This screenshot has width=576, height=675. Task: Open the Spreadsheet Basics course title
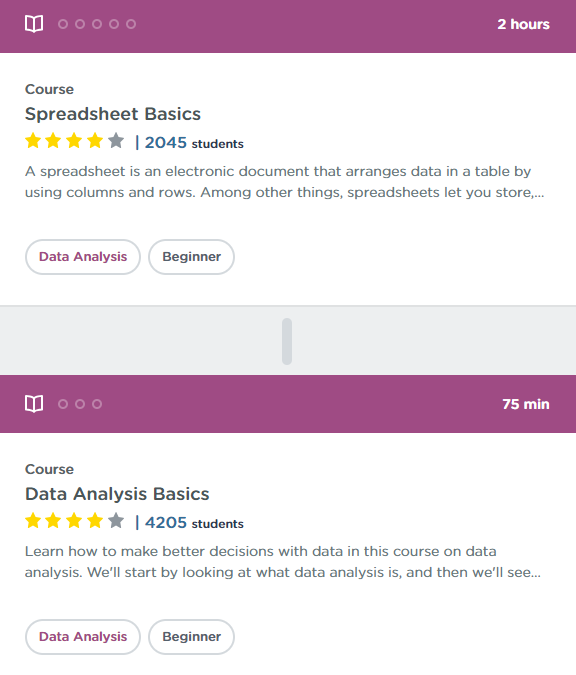pyautogui.click(x=113, y=114)
